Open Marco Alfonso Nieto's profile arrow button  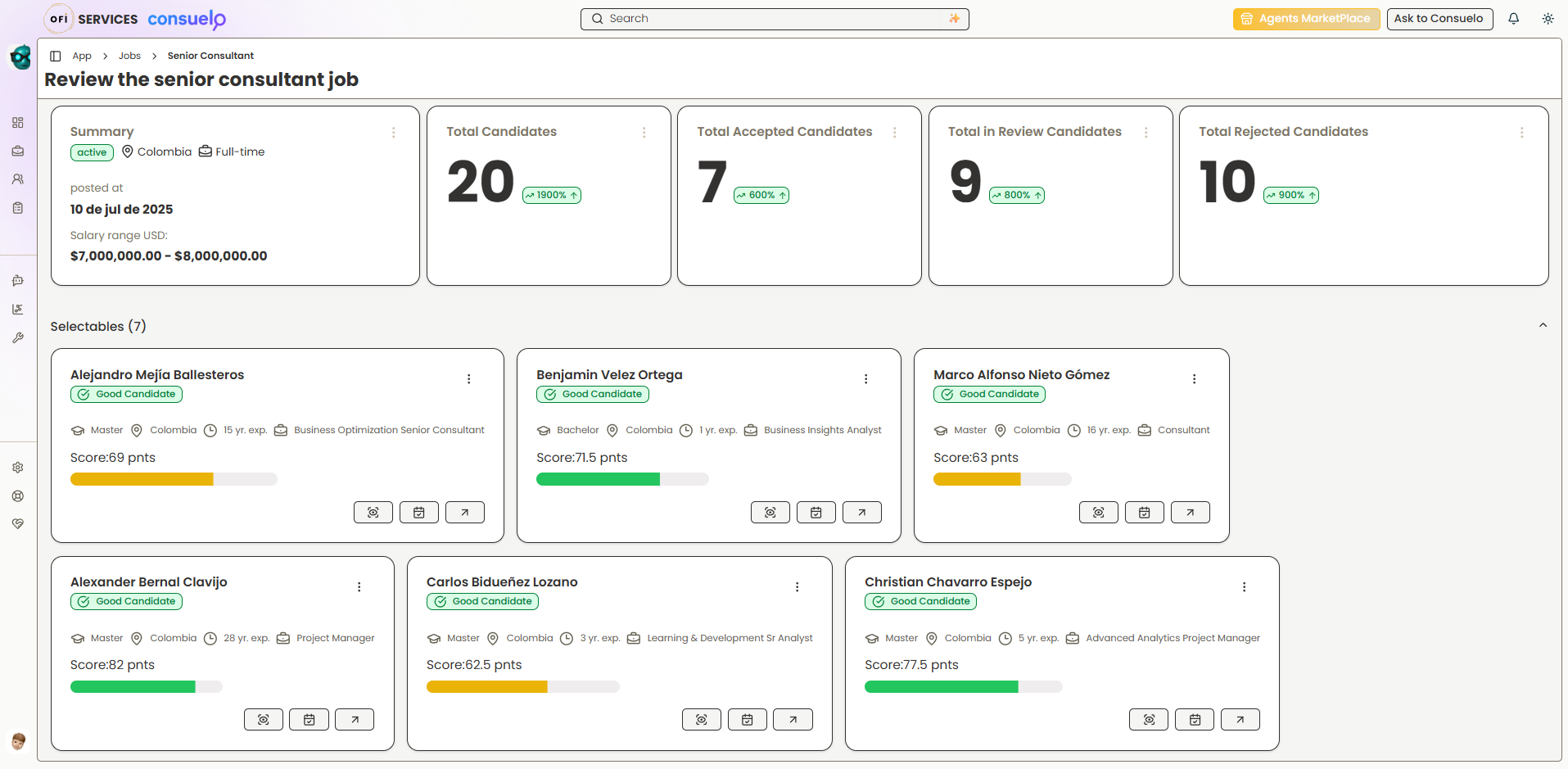(1190, 513)
